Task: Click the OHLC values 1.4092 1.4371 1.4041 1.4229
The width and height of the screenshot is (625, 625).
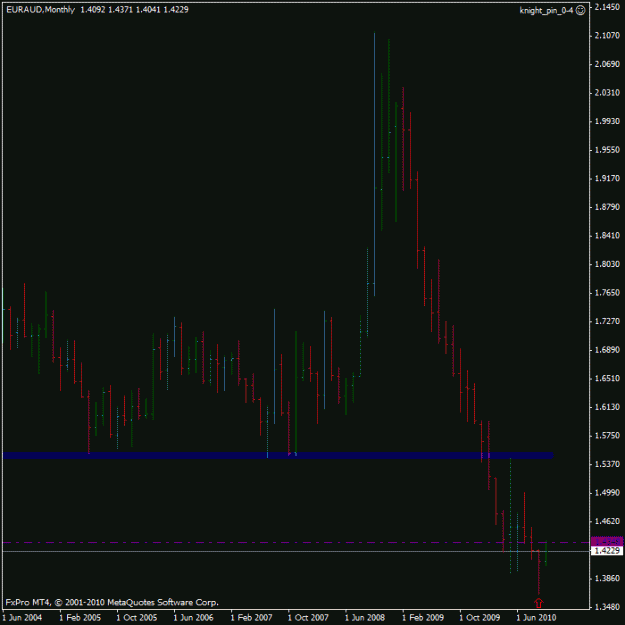Action: pos(134,10)
